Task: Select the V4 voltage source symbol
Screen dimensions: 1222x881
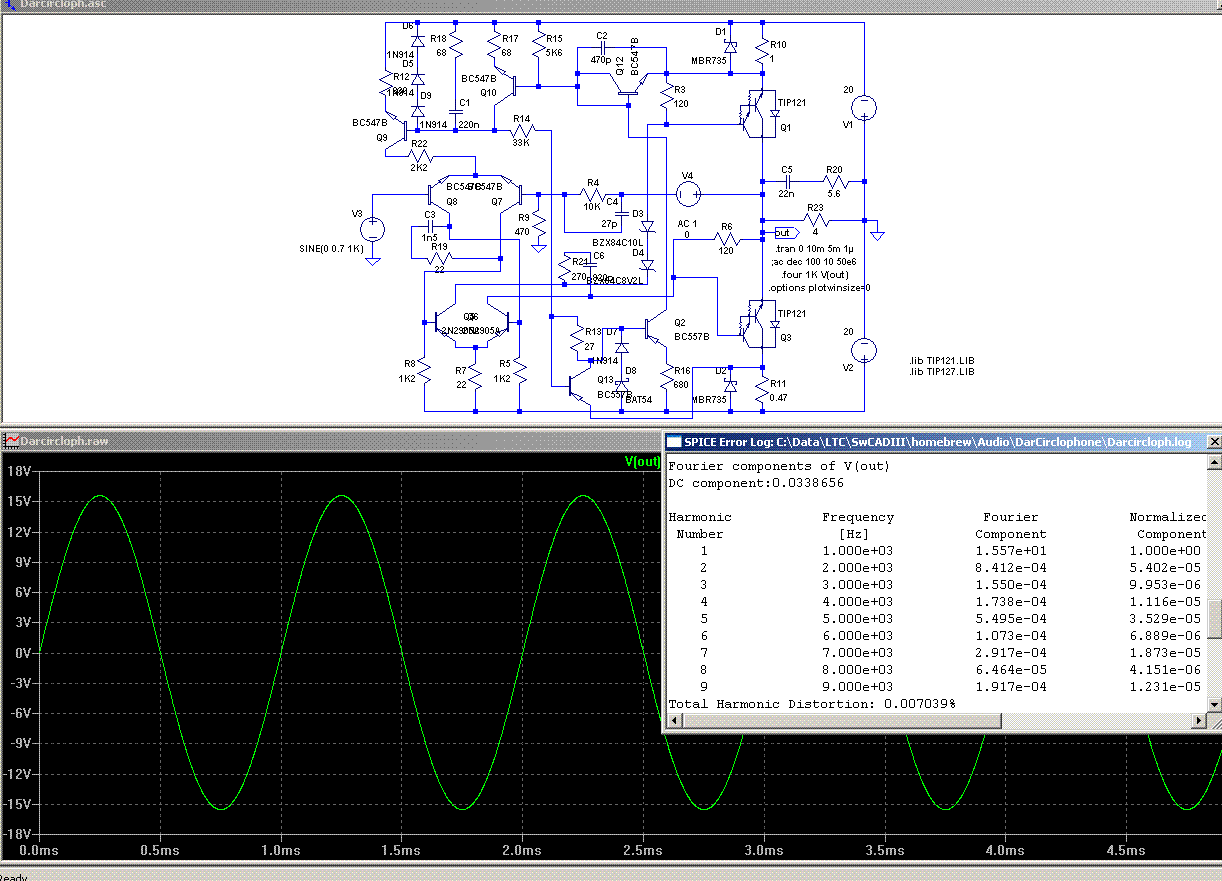Action: (x=688, y=193)
